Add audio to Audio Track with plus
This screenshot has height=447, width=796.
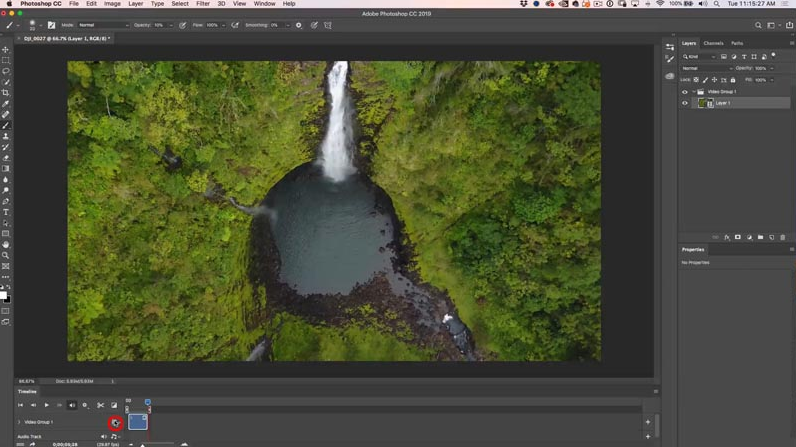click(x=648, y=436)
